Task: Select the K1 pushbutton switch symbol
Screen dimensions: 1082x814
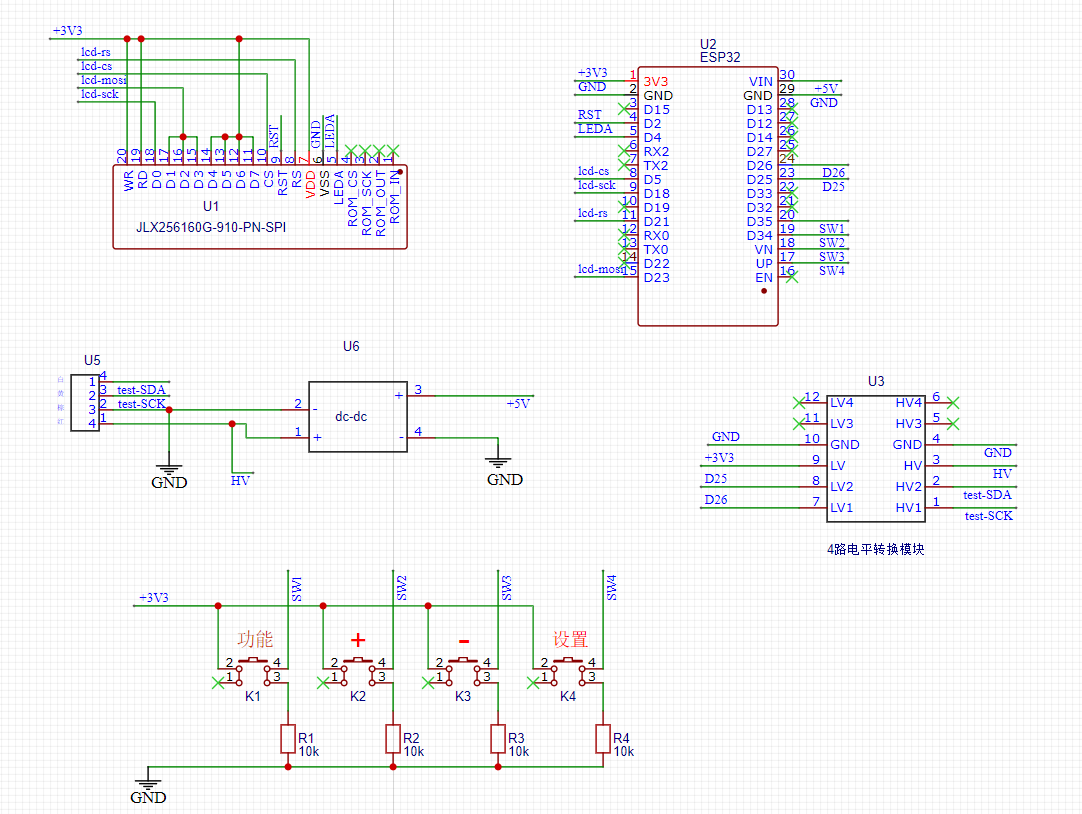Action: tap(253, 672)
